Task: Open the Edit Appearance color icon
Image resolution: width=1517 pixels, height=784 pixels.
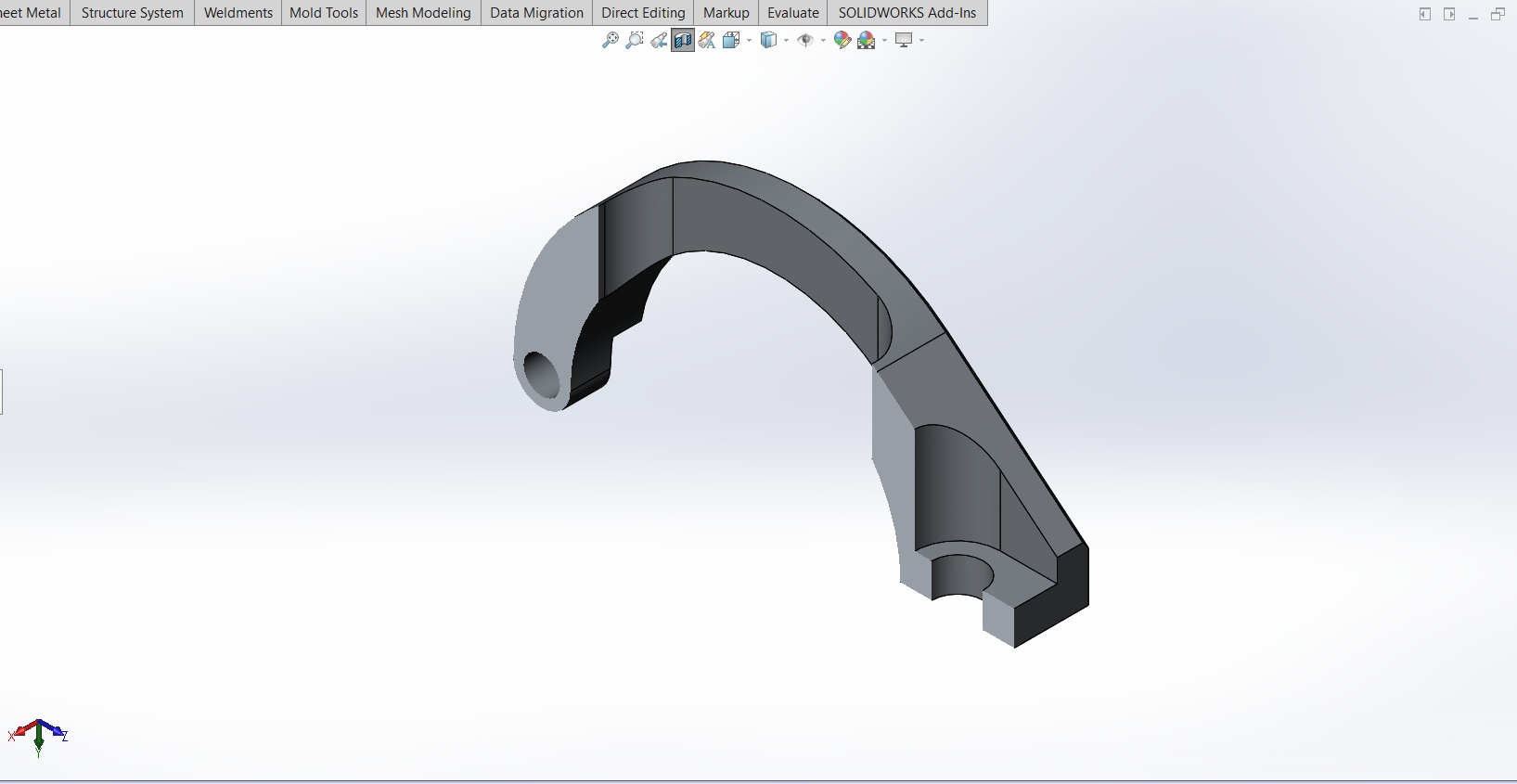Action: 842,40
